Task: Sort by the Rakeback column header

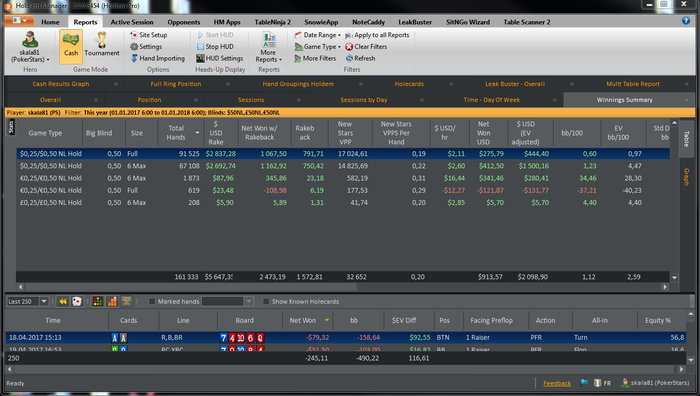Action: (304, 133)
